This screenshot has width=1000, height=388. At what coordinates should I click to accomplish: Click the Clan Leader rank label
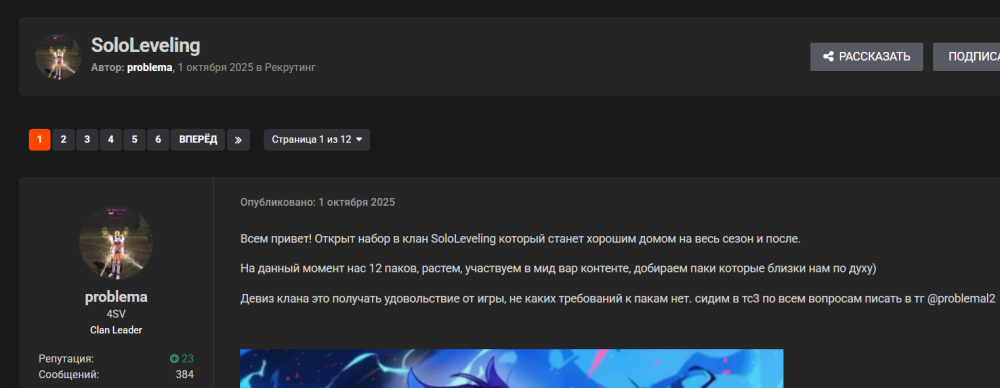(116, 330)
